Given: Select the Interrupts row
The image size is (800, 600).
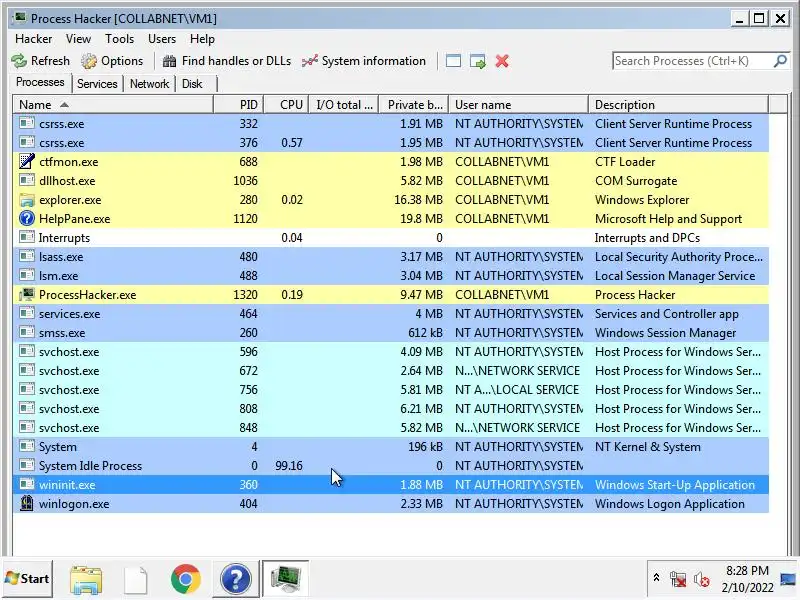Looking at the screenshot, I should tap(390, 238).
